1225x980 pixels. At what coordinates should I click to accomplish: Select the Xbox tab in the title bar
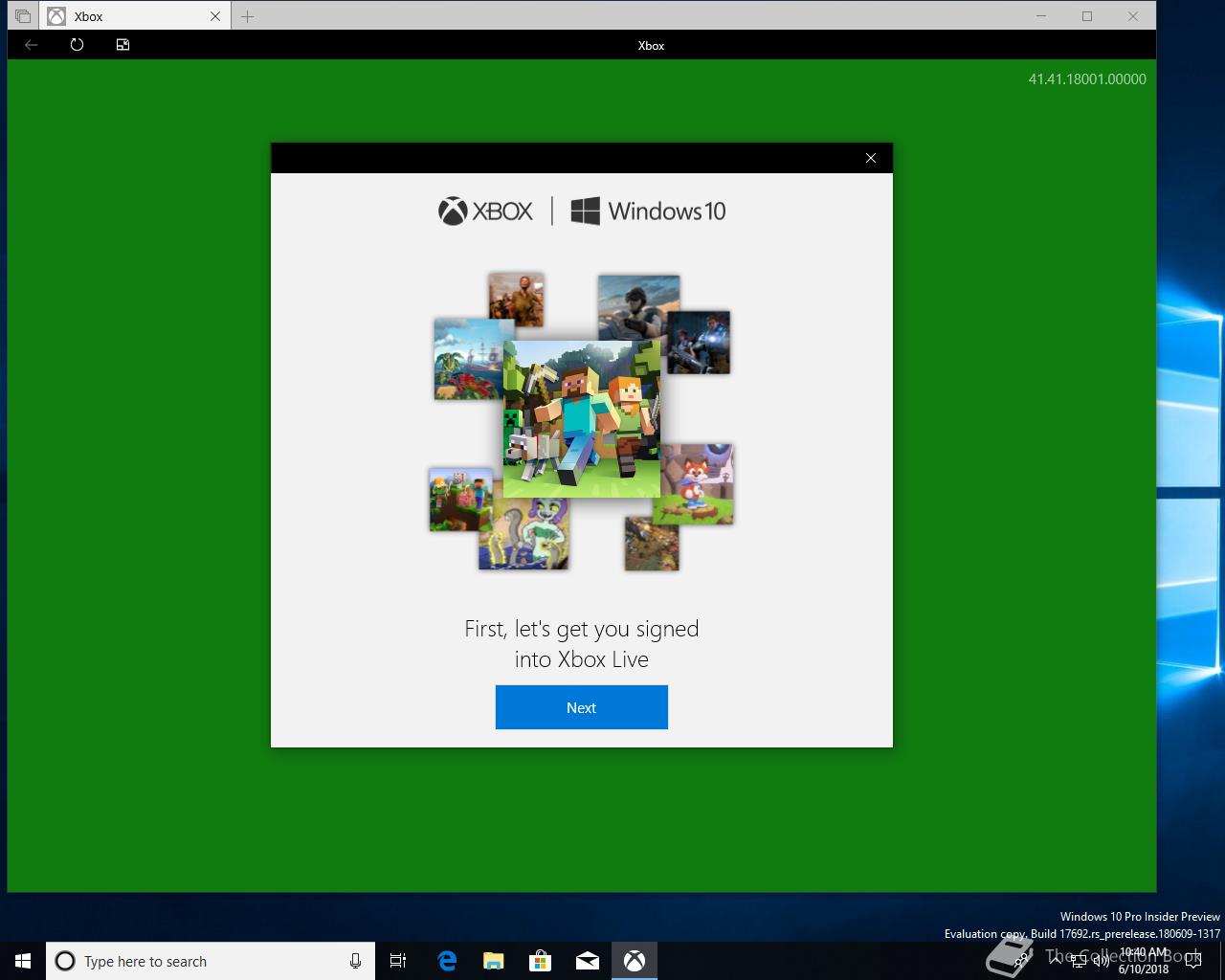click(x=134, y=16)
